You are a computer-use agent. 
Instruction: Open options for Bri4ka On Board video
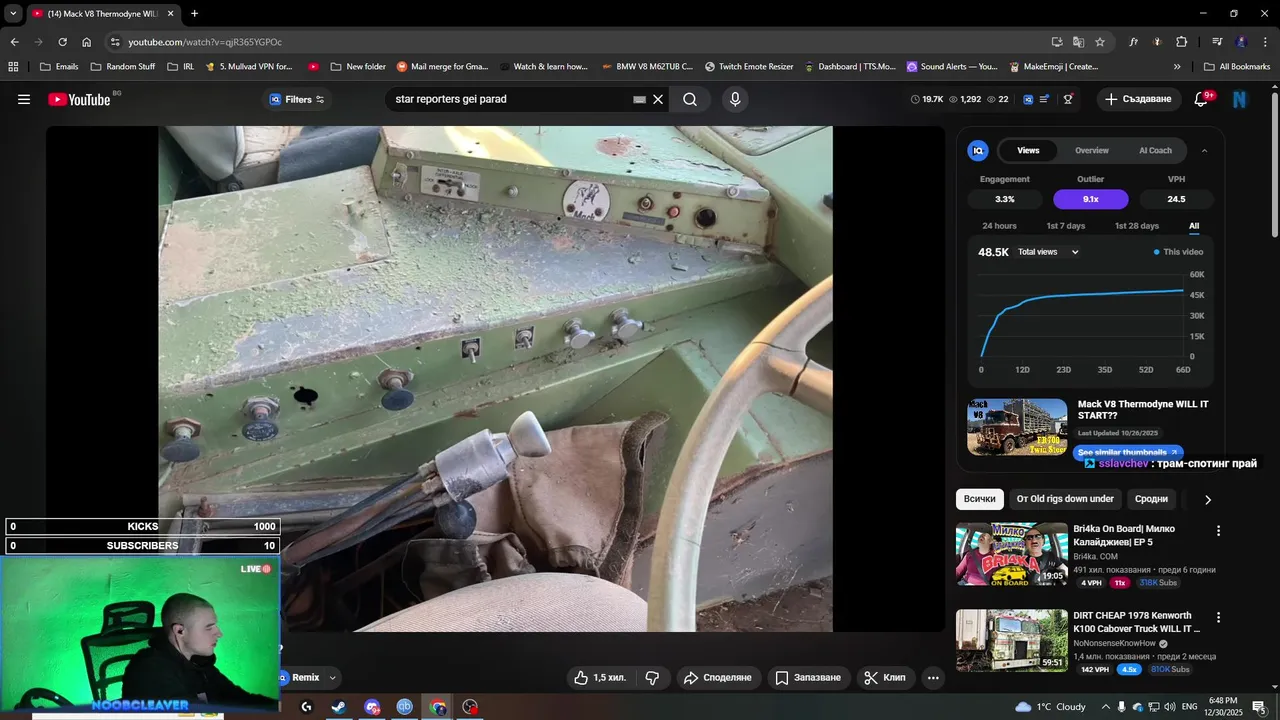pos(1218,531)
